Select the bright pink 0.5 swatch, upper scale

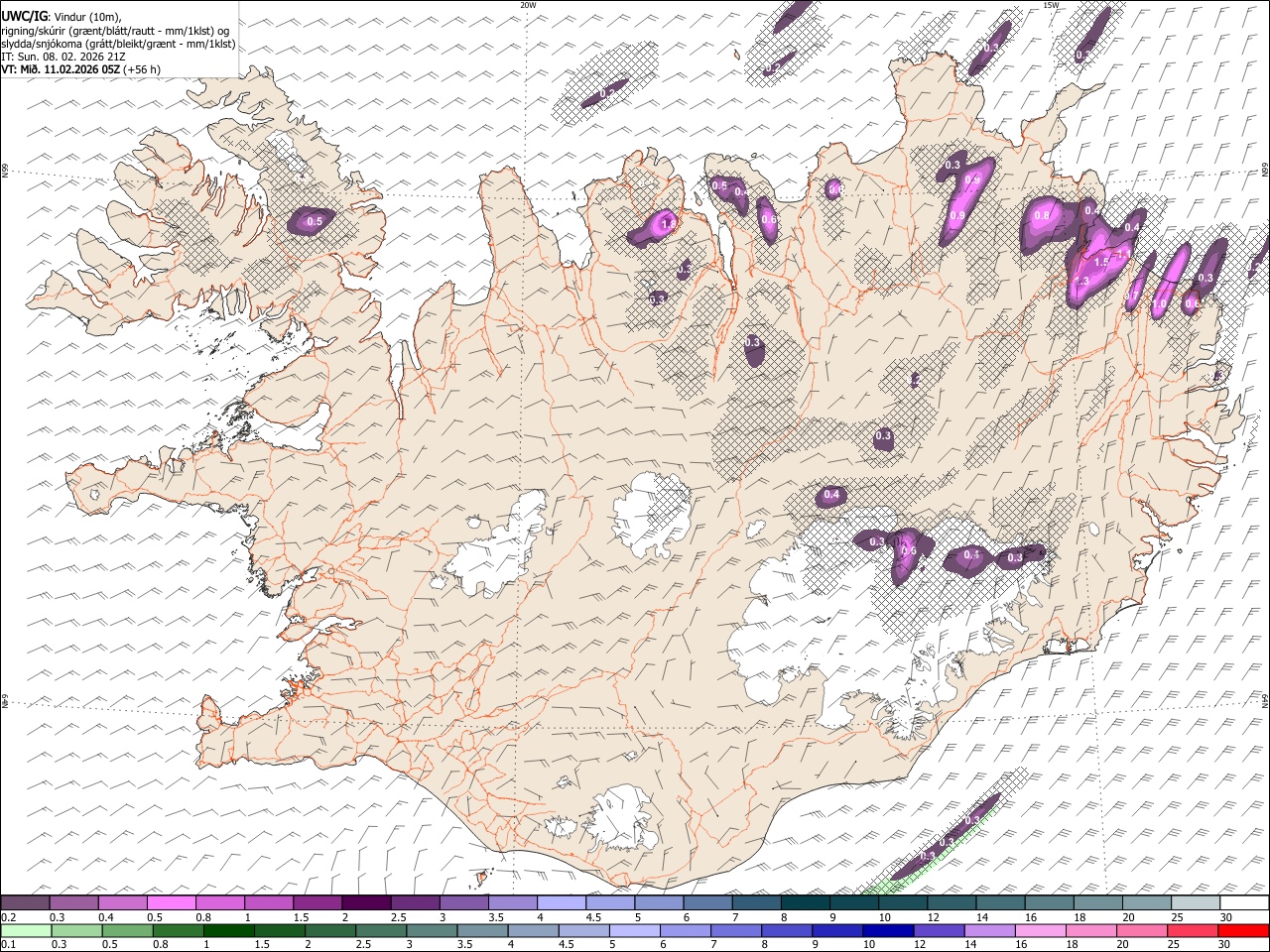coord(171,902)
